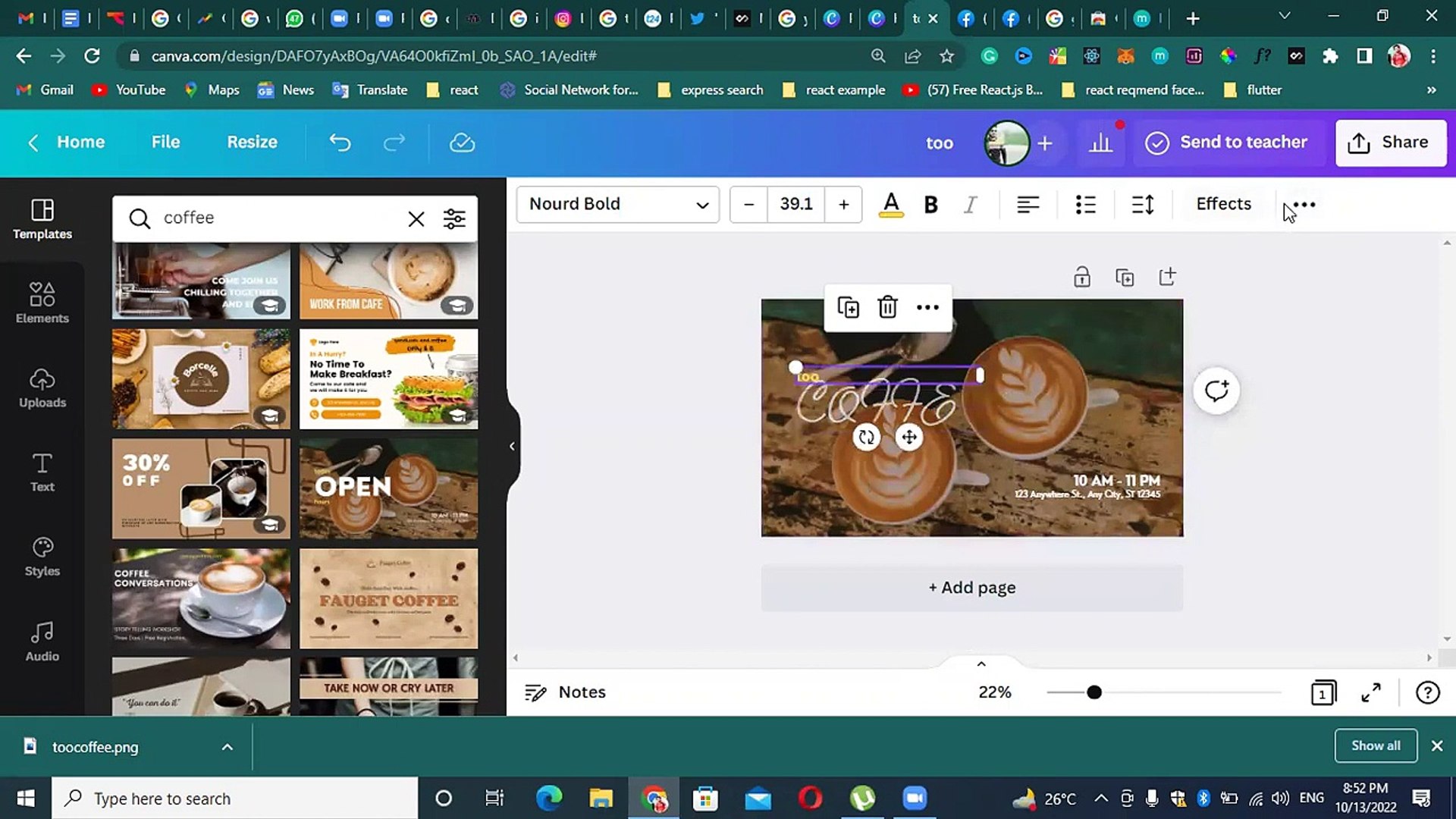
Task: Add a new page icon above canvas
Action: tap(1167, 277)
